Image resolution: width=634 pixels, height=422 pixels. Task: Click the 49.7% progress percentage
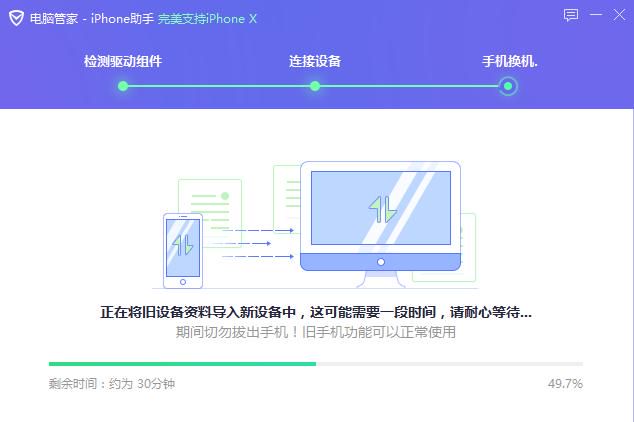565,383
